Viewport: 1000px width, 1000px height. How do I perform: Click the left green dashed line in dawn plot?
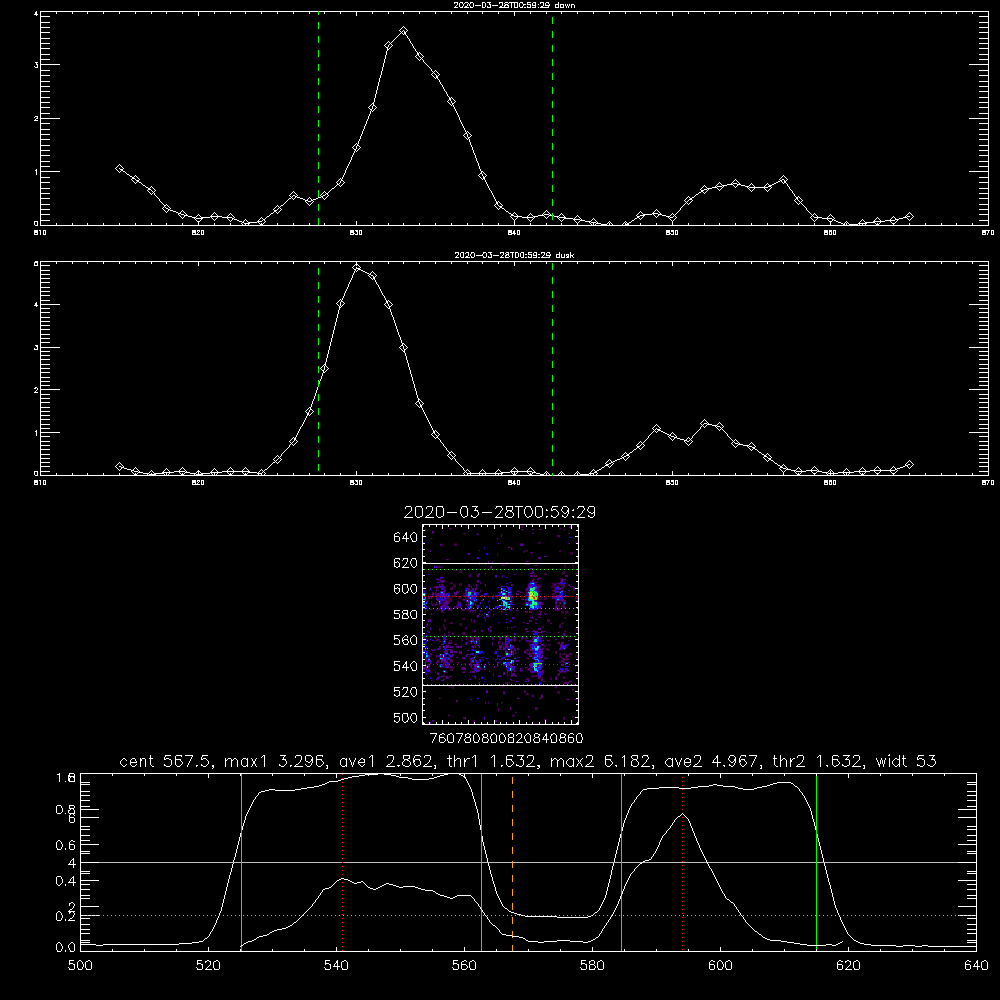pyautogui.click(x=318, y=118)
